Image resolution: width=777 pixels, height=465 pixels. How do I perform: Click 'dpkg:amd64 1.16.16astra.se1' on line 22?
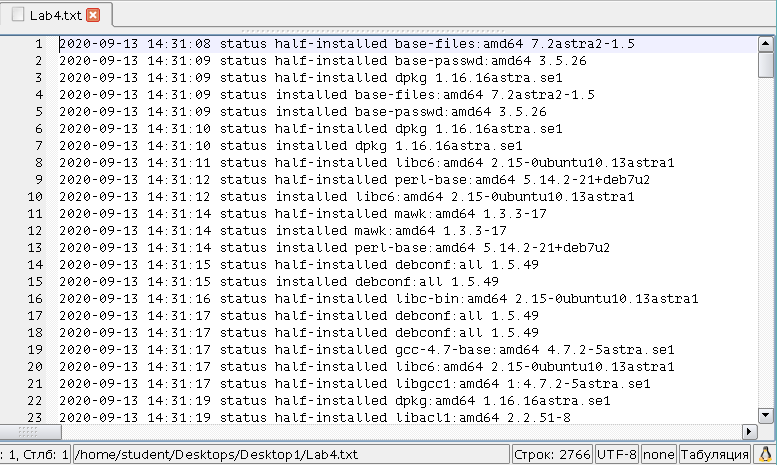click(502, 401)
